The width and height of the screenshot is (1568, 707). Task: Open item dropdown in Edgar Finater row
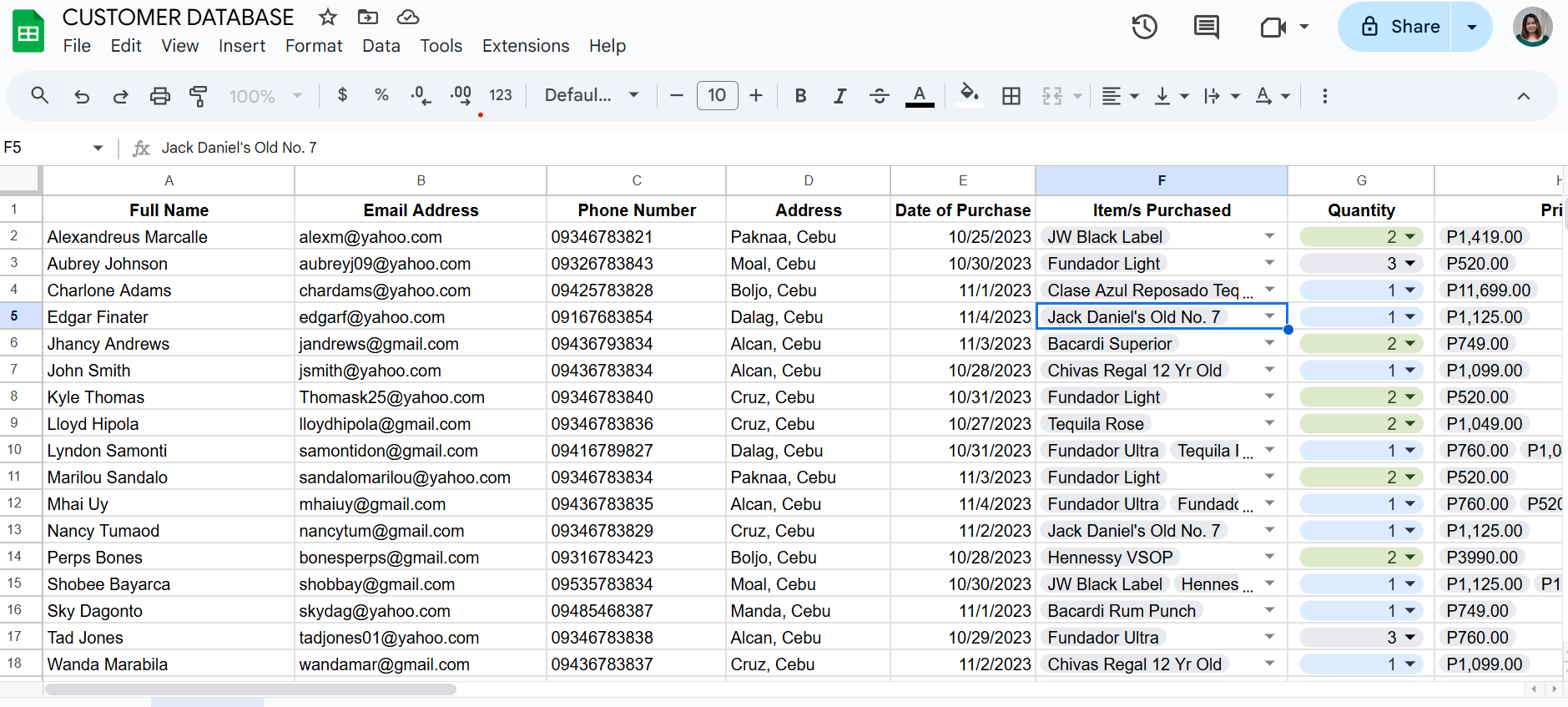click(x=1269, y=316)
